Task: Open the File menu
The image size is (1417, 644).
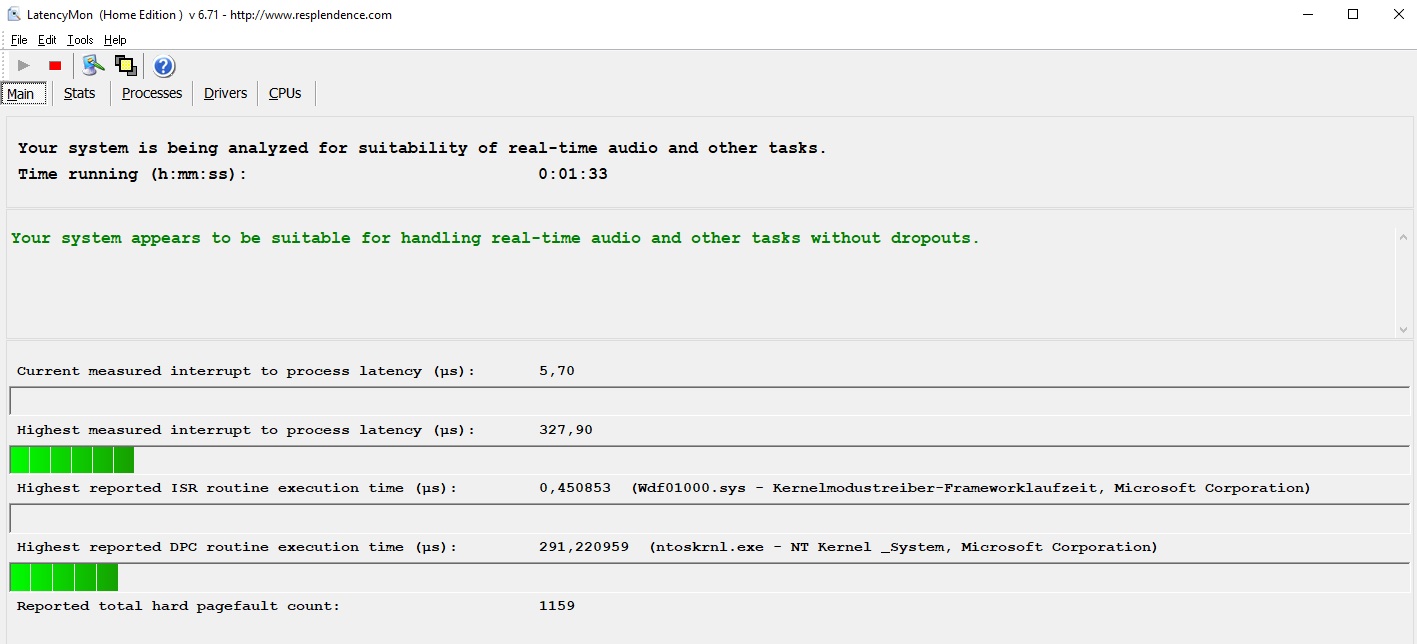Action: click(x=19, y=40)
